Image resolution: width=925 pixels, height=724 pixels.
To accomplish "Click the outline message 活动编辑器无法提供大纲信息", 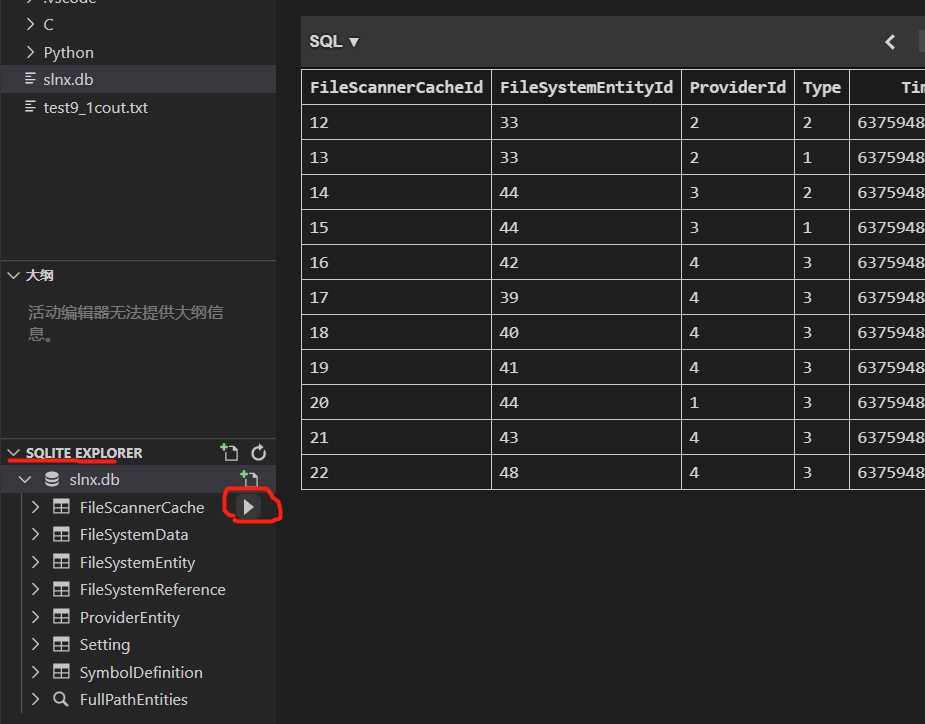I will coord(126,323).
